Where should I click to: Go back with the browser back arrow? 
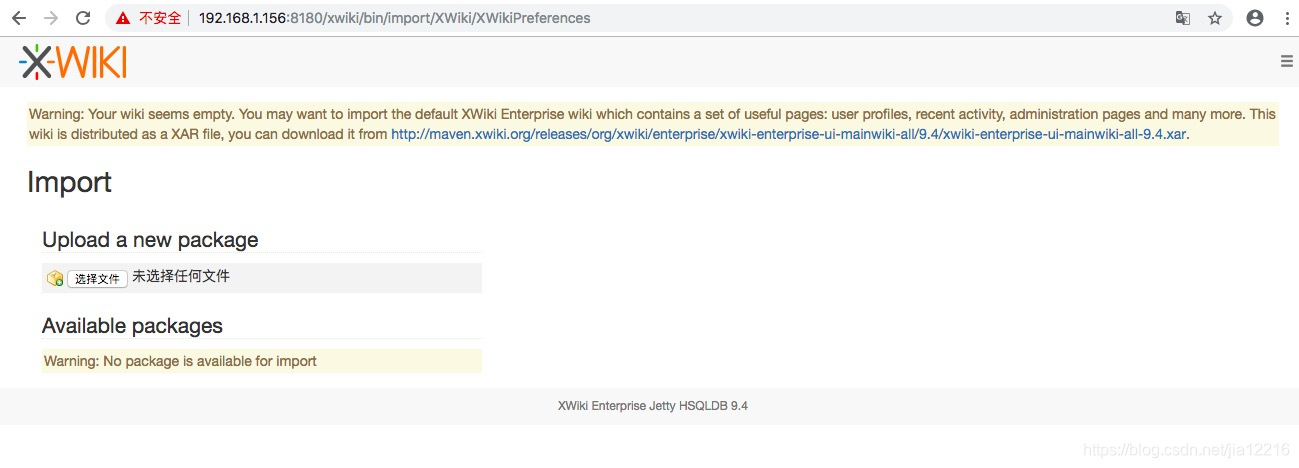[x=19, y=18]
